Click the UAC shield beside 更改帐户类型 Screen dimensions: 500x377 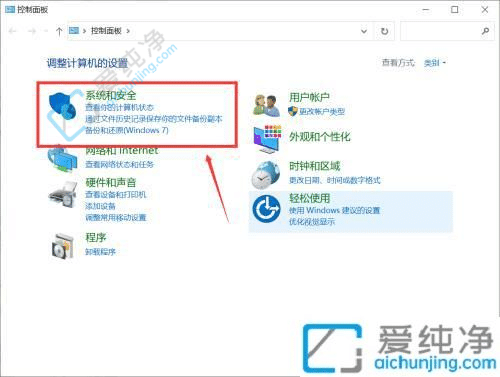[293, 111]
